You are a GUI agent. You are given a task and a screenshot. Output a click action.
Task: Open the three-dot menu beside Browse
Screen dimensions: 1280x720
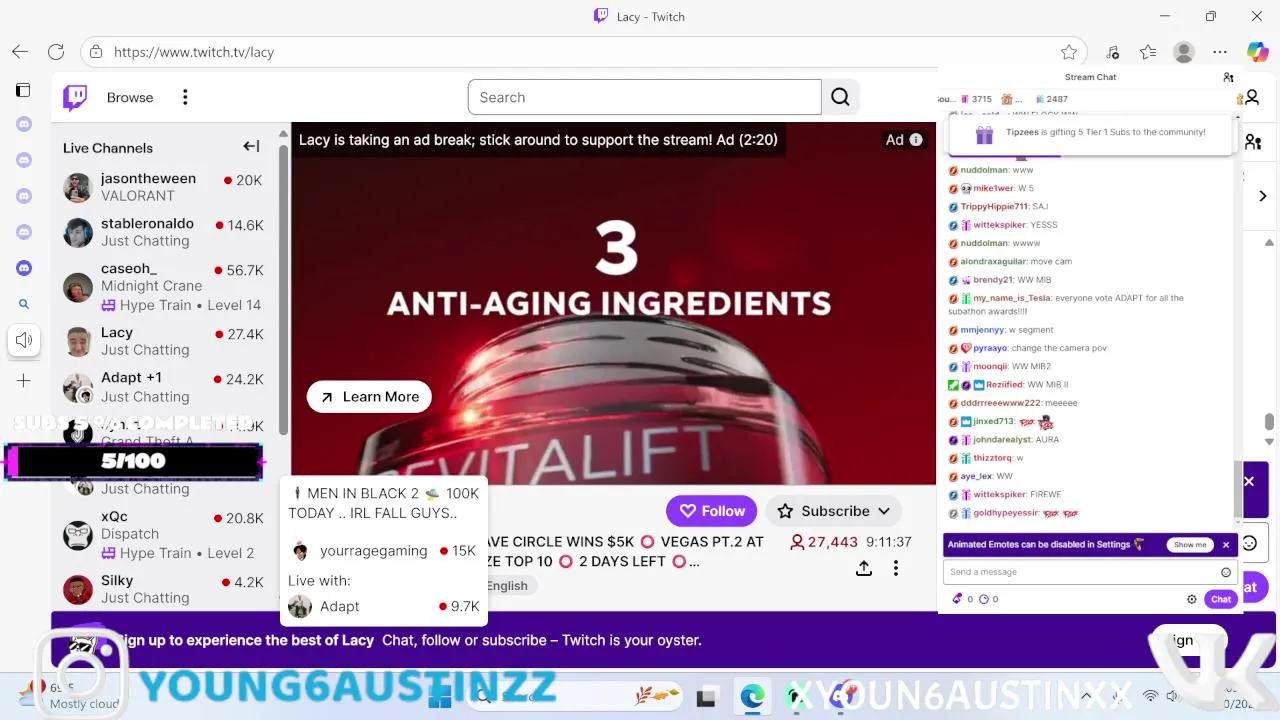[x=185, y=97]
